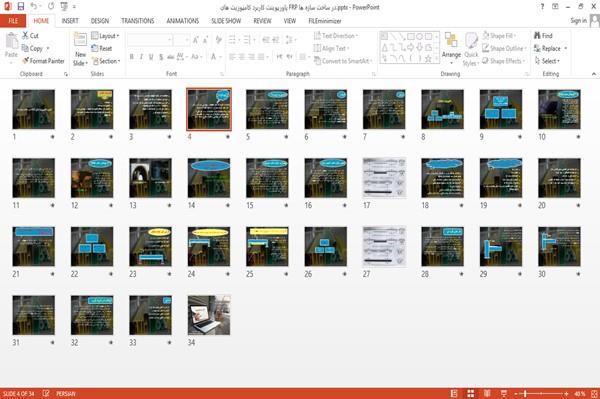The height and width of the screenshot is (399, 600).
Task: Open Shape Outline dropdown
Action: tap(504, 48)
